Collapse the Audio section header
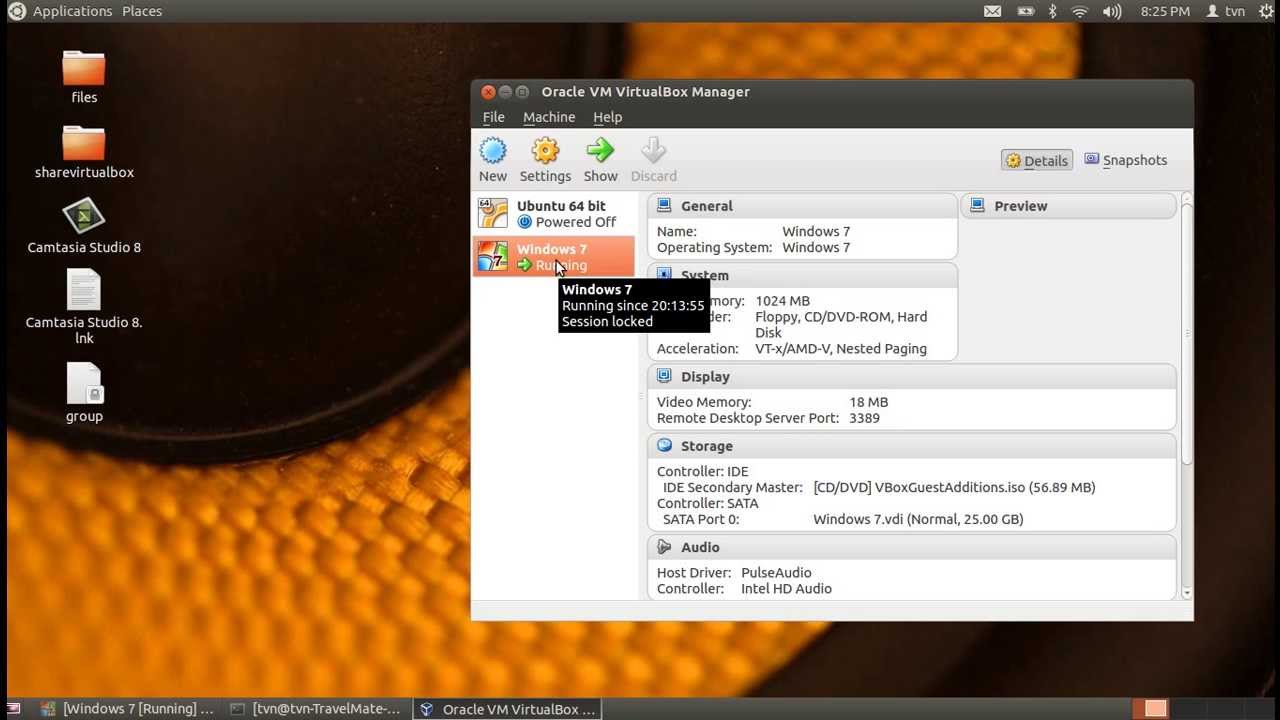This screenshot has height=720, width=1280. click(912, 547)
